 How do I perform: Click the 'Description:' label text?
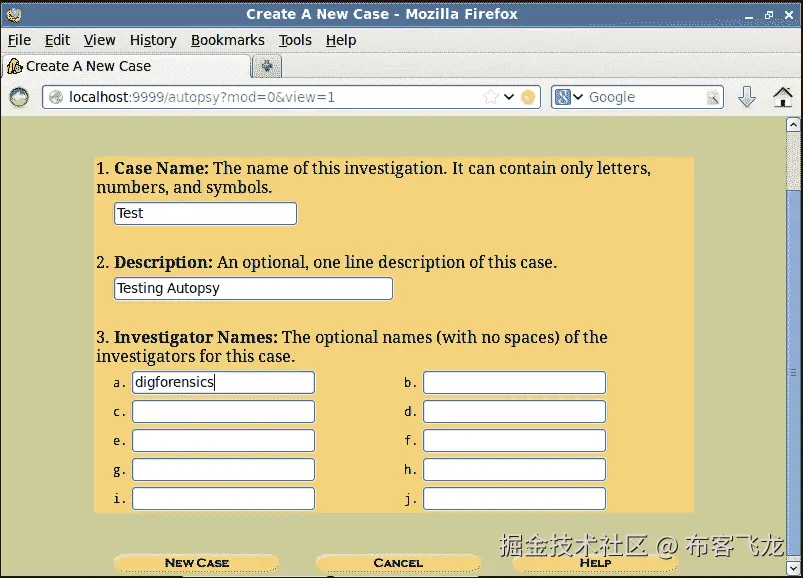click(163, 262)
